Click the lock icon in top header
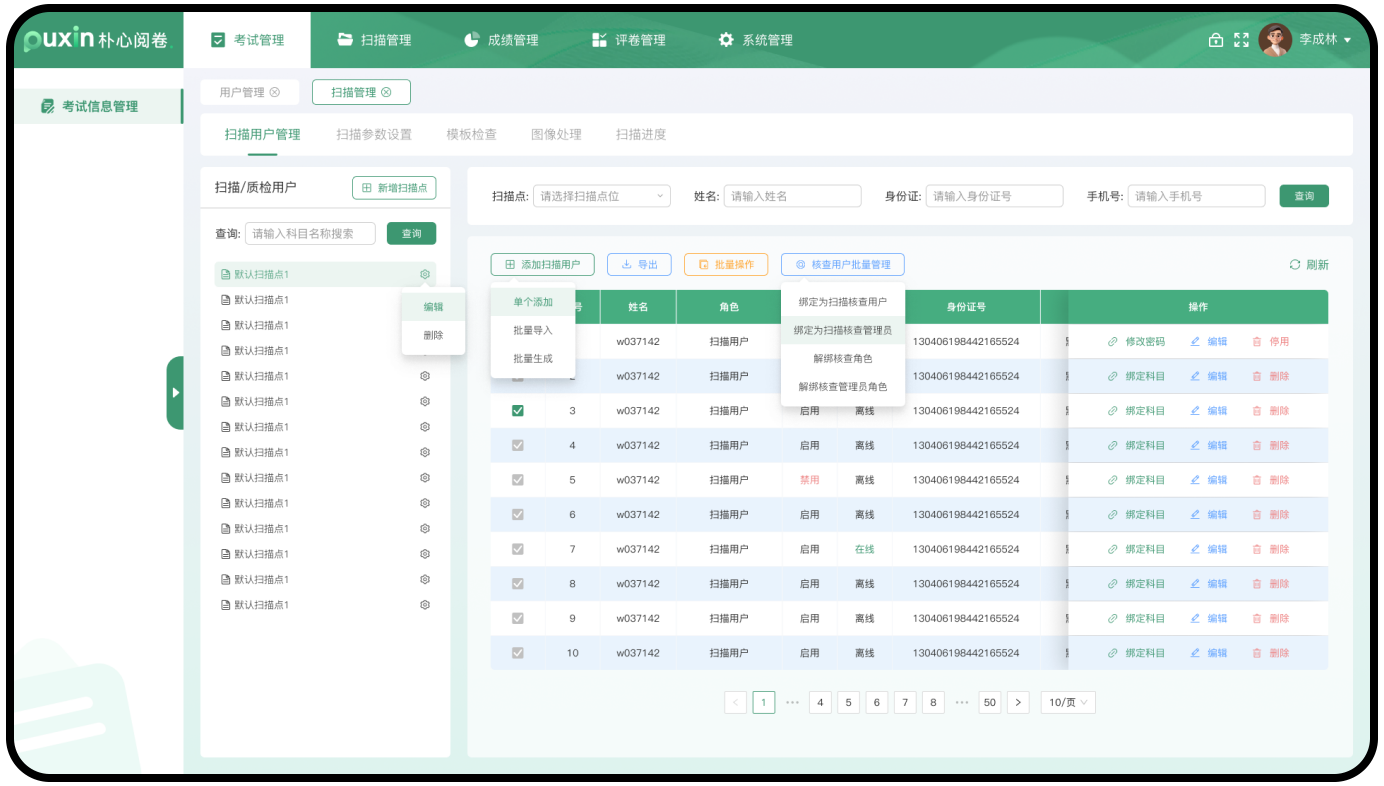This screenshot has width=1384, height=786. coord(1215,40)
